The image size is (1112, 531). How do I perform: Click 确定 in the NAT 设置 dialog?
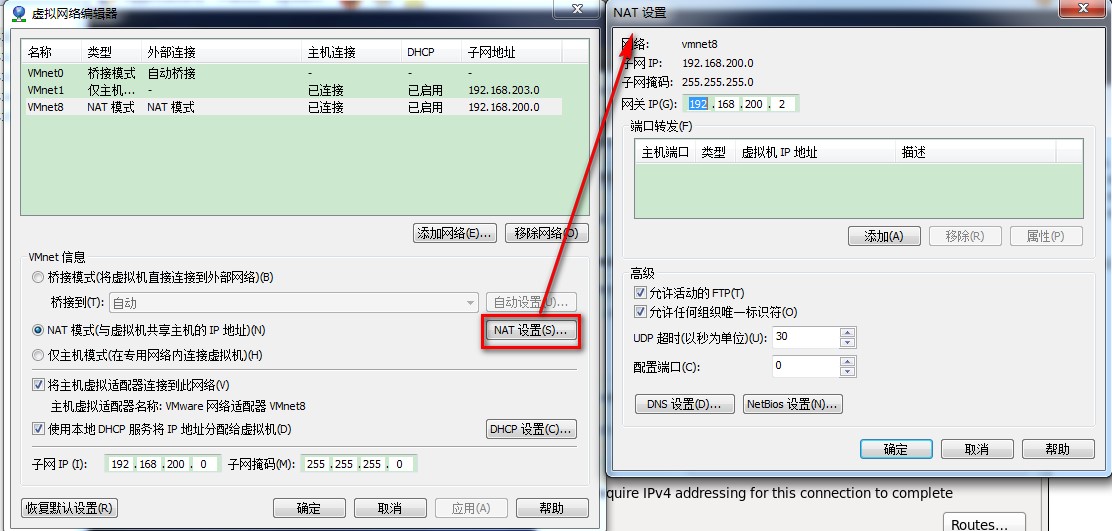point(896,449)
